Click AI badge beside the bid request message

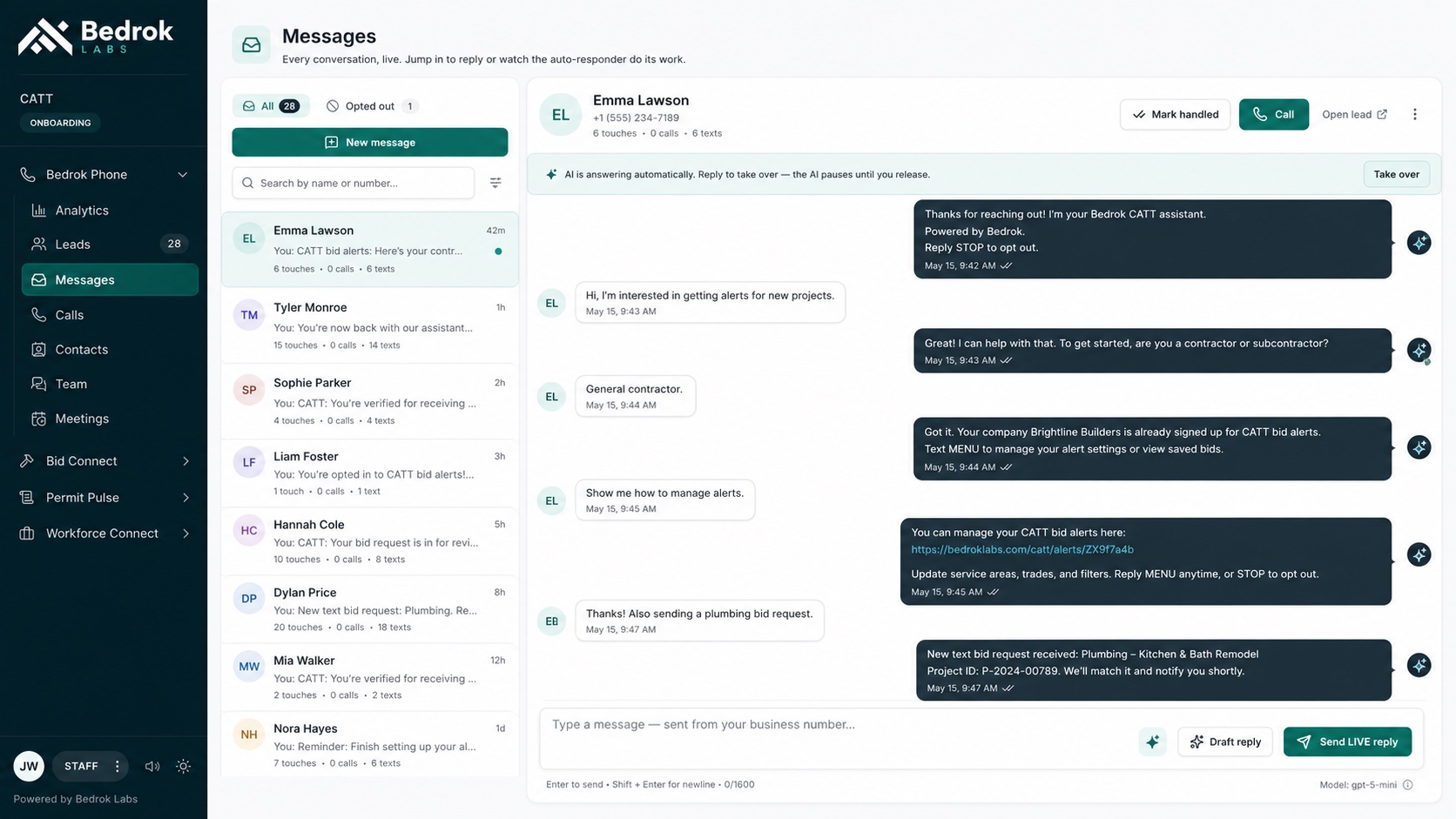(x=1419, y=666)
